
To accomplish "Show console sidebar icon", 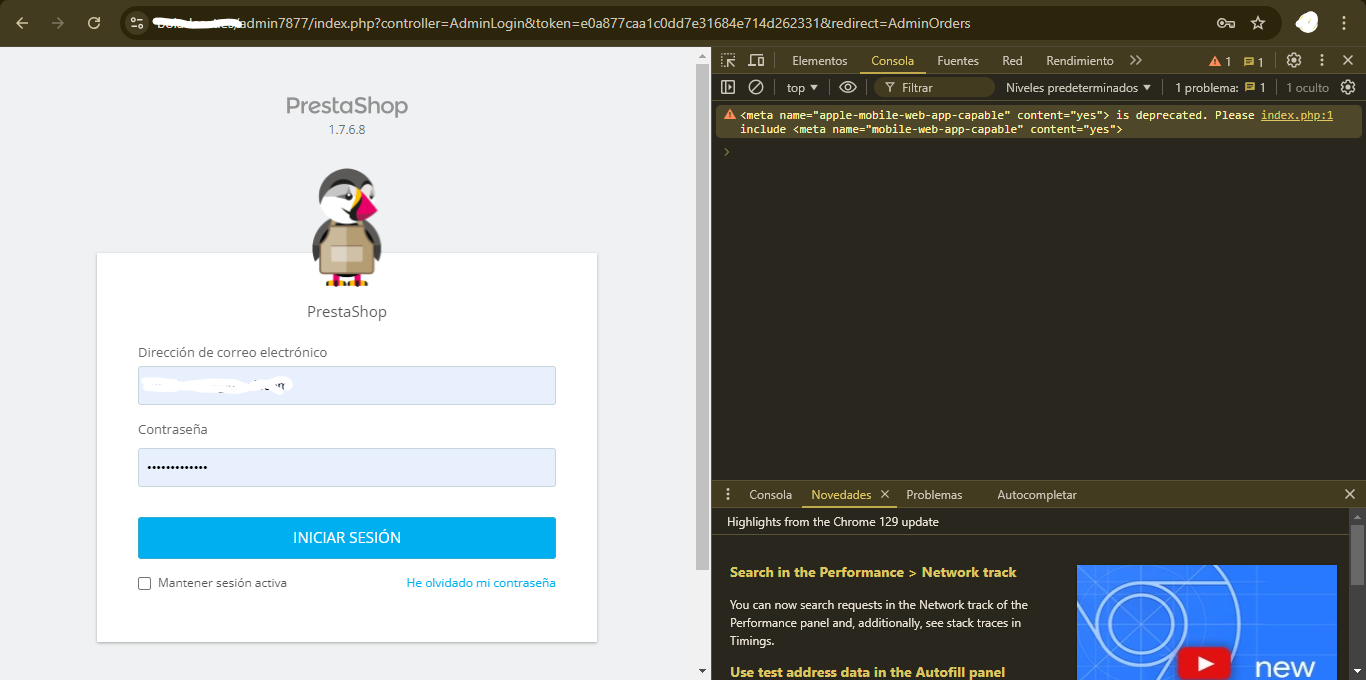I will [x=728, y=88].
